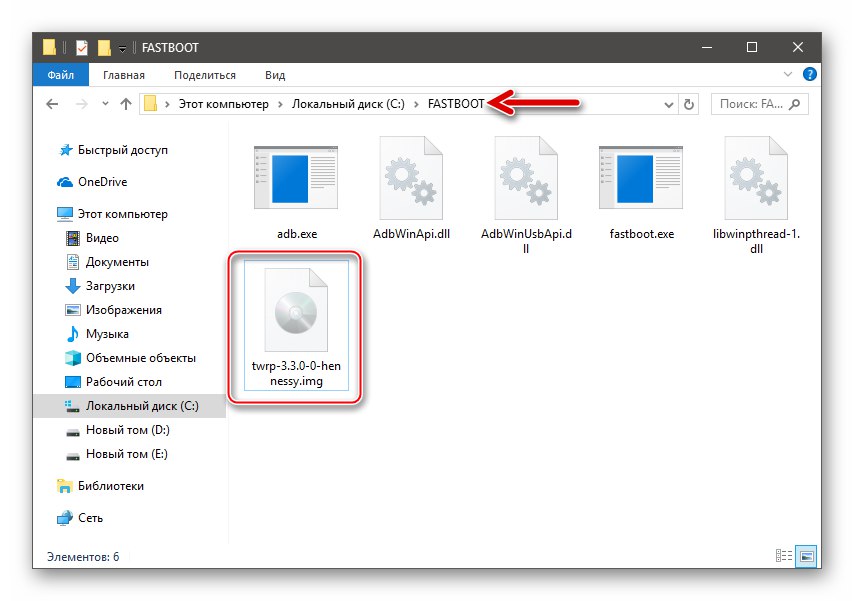Select Этот компьютер in navigation pane
854x601 pixels.
[x=123, y=214]
